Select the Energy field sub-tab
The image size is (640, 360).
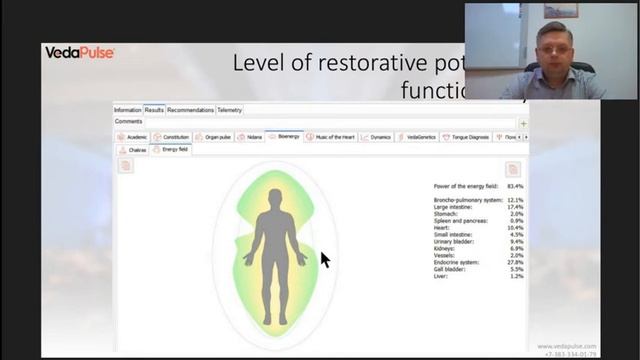tap(171, 149)
